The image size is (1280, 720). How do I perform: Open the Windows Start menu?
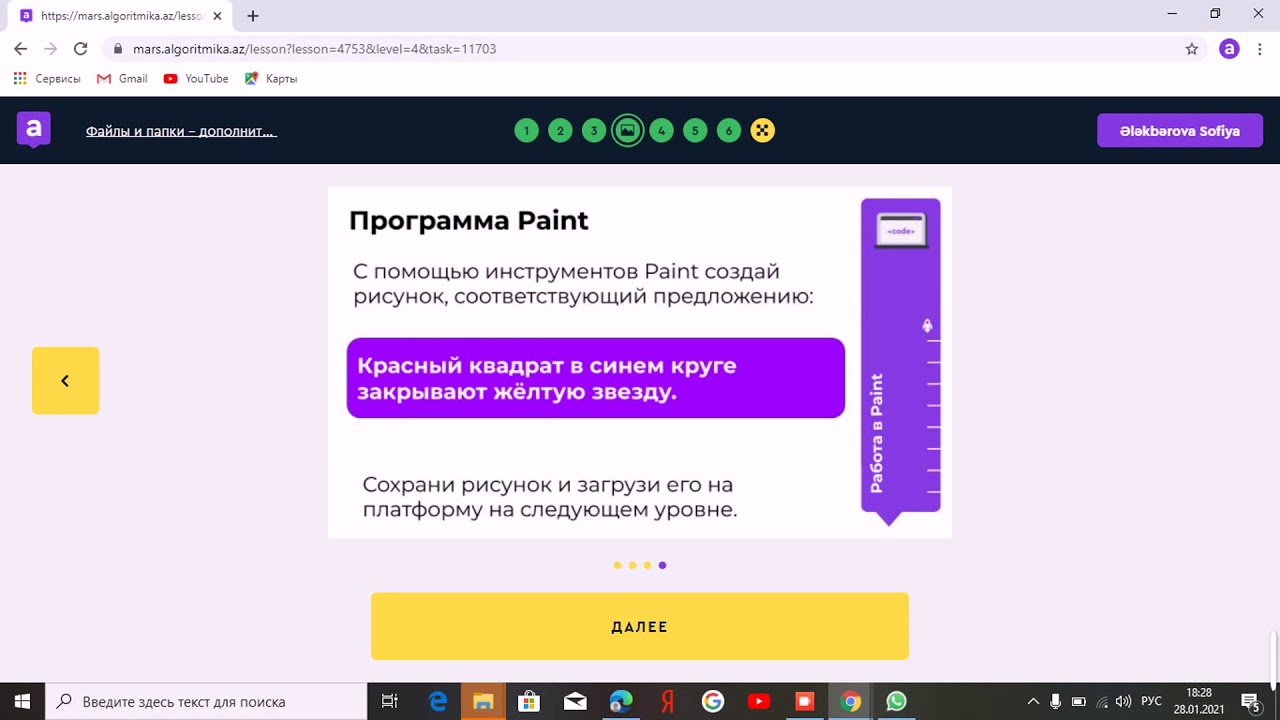pos(23,701)
